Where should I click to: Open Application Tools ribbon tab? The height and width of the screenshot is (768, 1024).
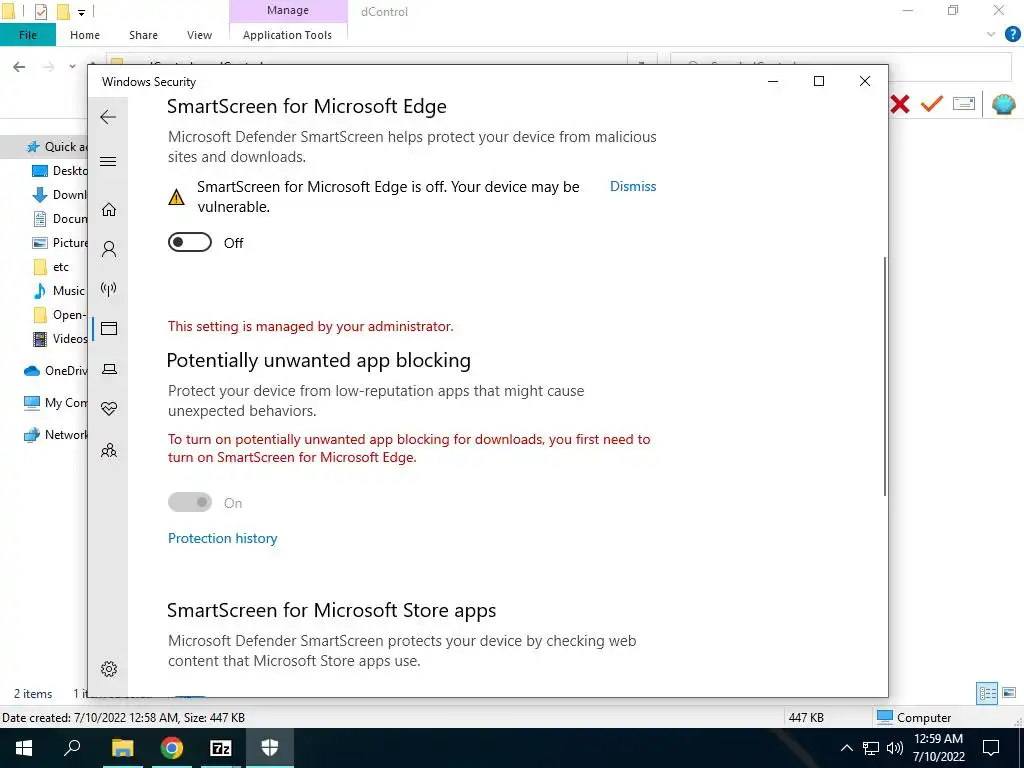(x=287, y=35)
